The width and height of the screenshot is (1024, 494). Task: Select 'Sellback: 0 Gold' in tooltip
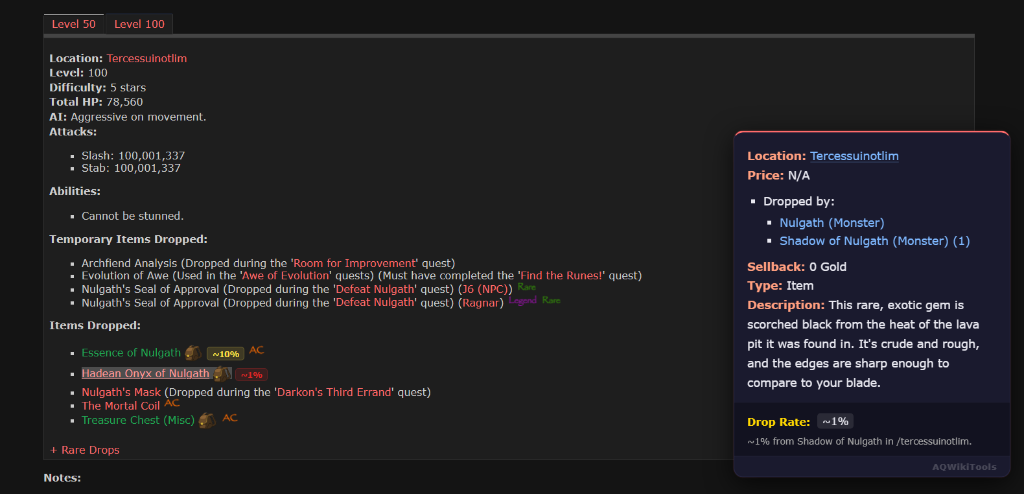coord(797,267)
